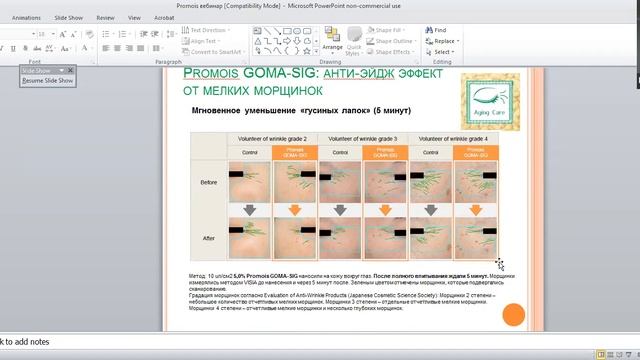Select the Elbow Connector shape
The width and height of the screenshot is (640, 360).
(x=267, y=41)
